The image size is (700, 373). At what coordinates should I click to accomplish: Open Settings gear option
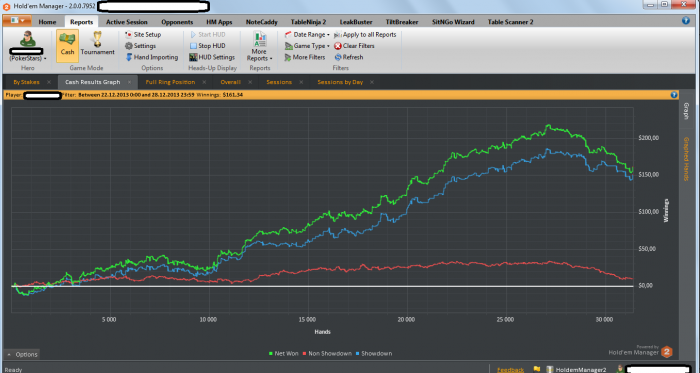(x=141, y=46)
